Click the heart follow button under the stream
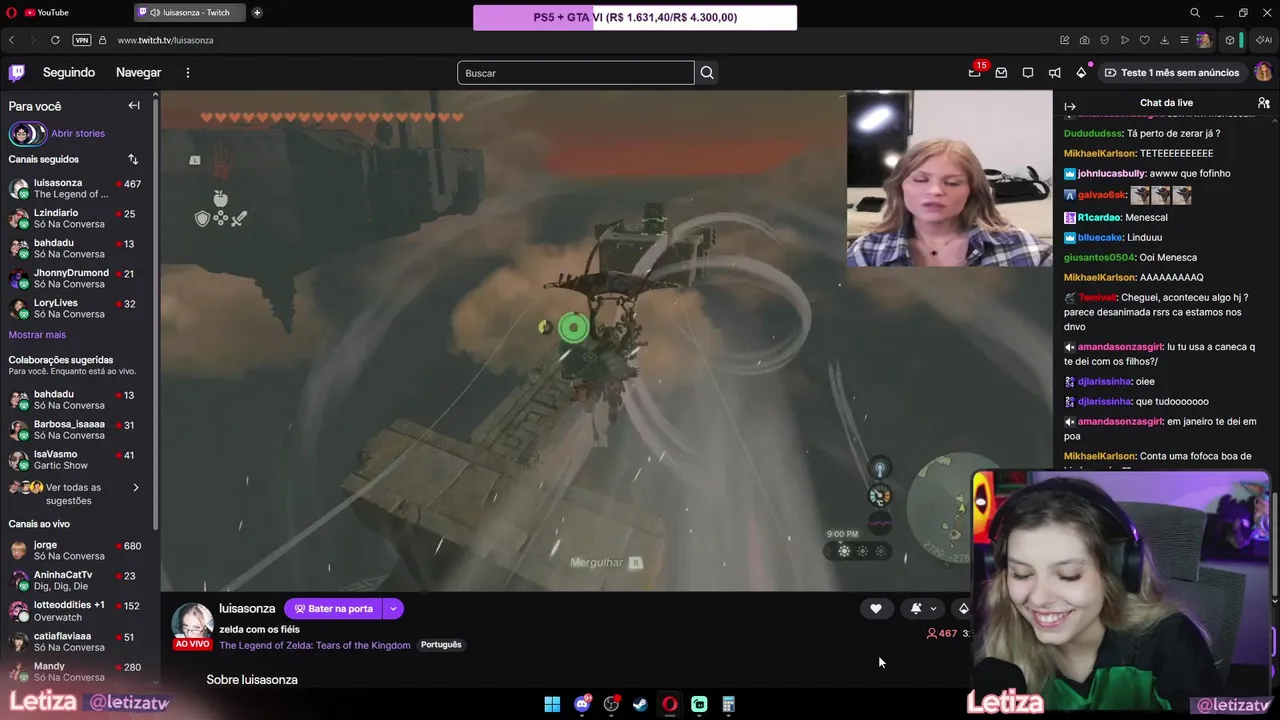The image size is (1280, 720). pyautogui.click(x=876, y=608)
